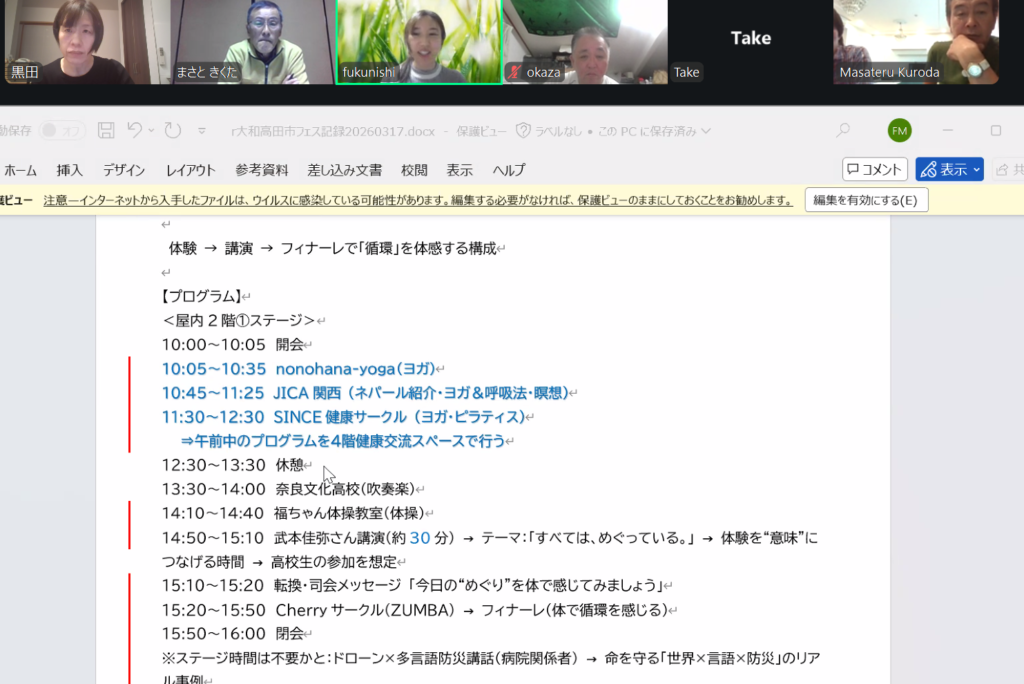The height and width of the screenshot is (684, 1024).
Task: Click the muted microphone icon on okaza
Action: point(516,73)
